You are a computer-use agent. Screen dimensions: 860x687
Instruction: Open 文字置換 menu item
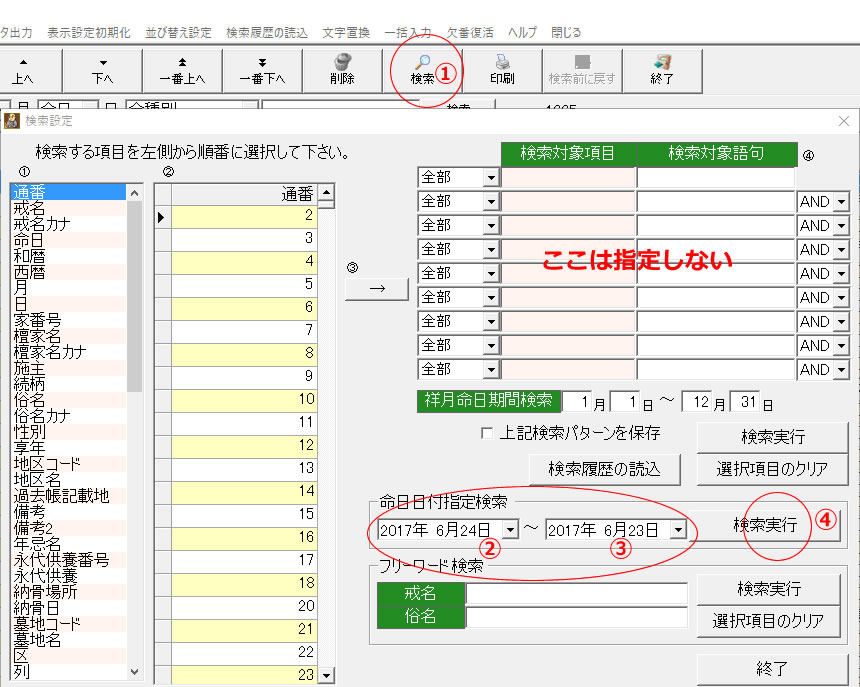tap(346, 32)
